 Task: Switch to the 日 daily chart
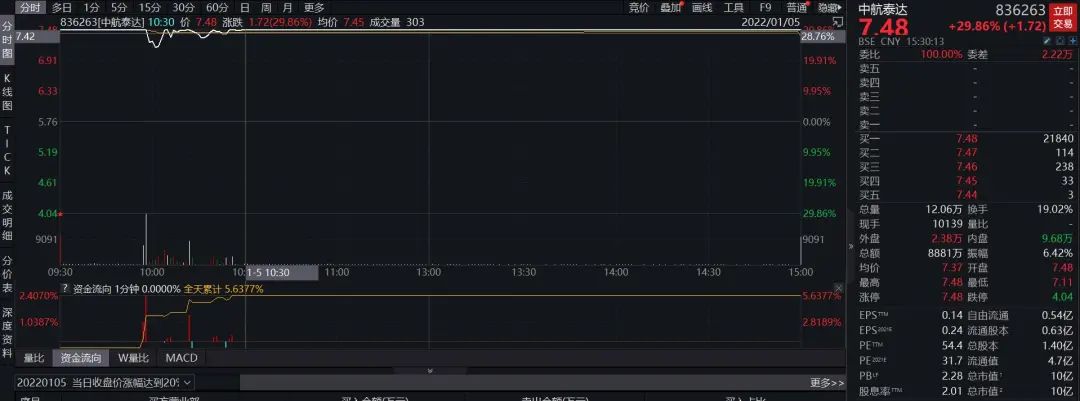click(x=245, y=8)
